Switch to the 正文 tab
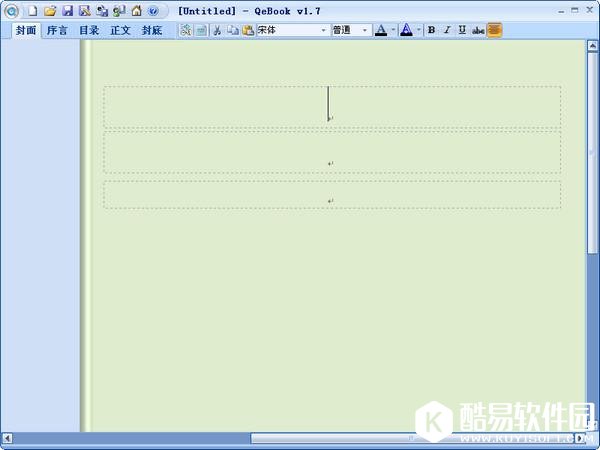This screenshot has width=600, height=450. [120, 30]
